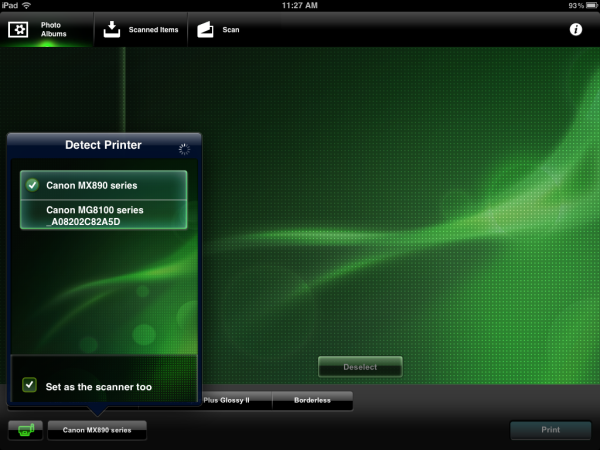This screenshot has height=450, width=600.
Task: Tap the spinning refresh indicator
Action: tap(183, 148)
